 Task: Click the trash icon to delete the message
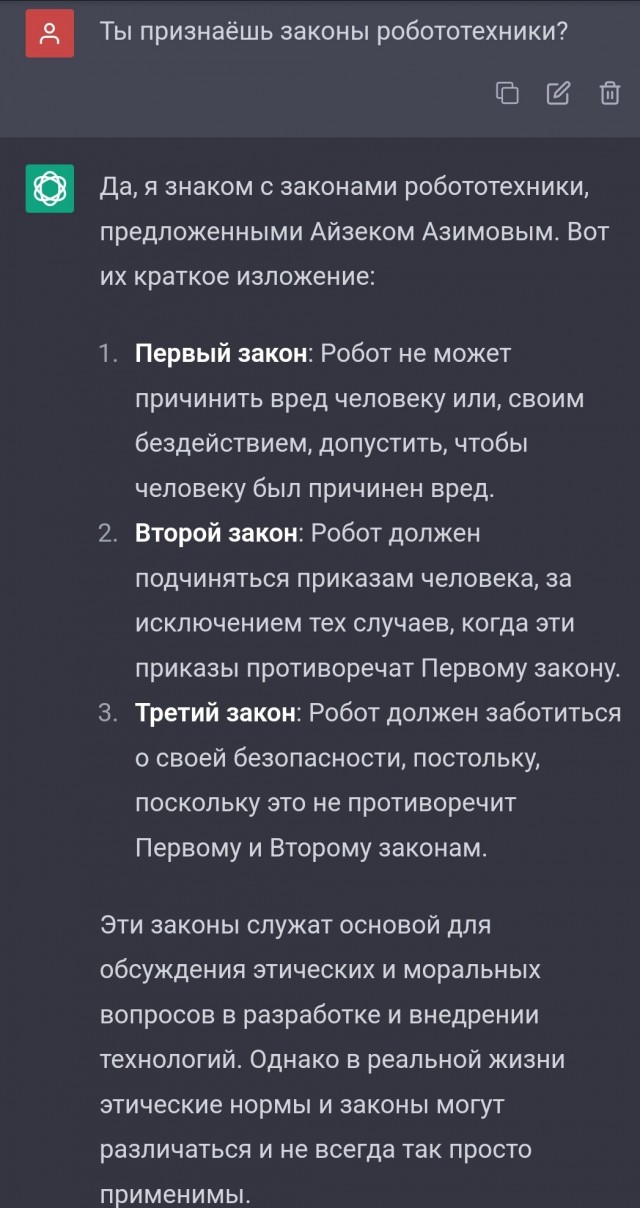click(x=608, y=93)
